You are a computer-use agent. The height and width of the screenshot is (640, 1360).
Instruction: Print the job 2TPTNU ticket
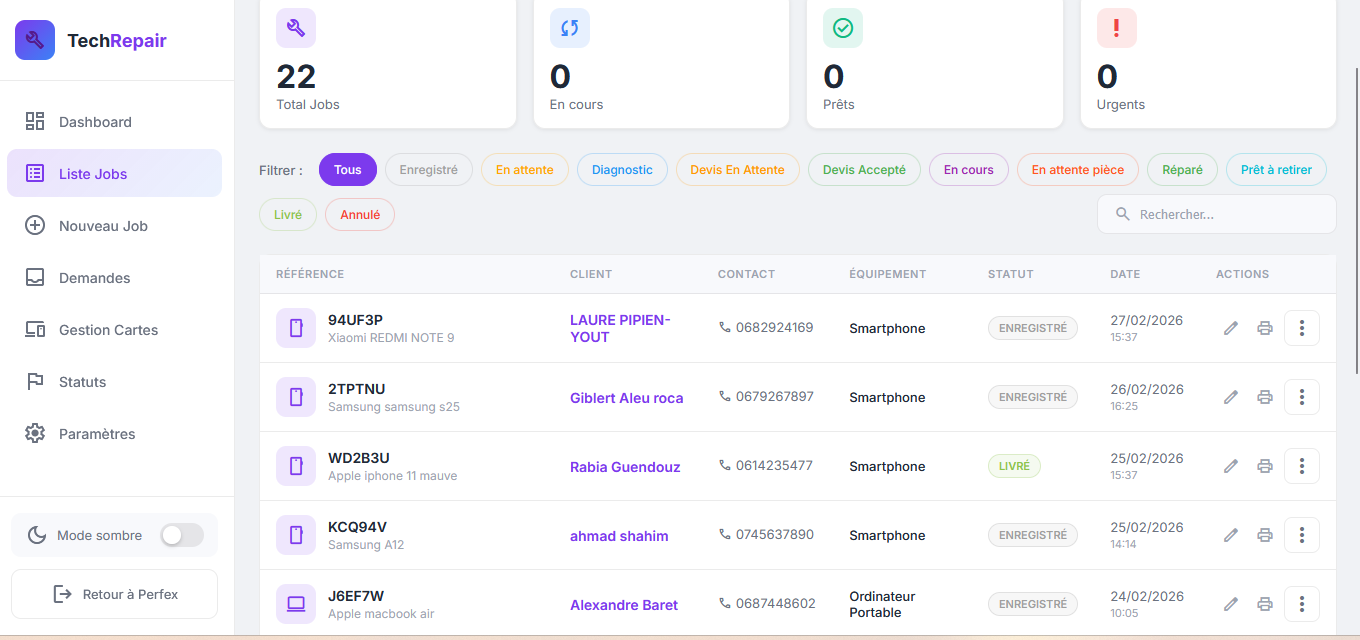coord(1265,397)
